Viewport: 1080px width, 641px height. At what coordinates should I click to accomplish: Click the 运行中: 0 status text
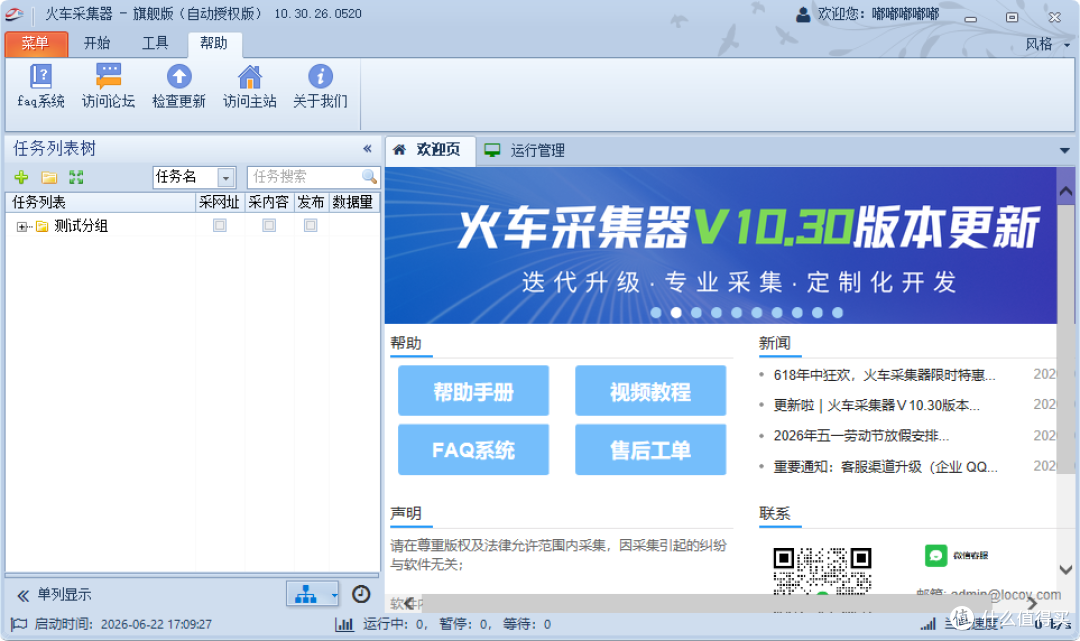point(393,624)
